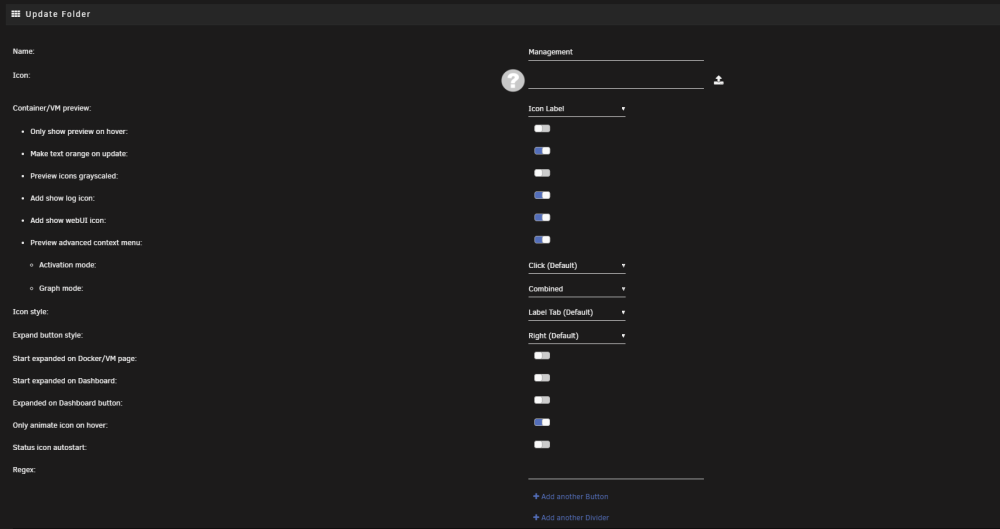This screenshot has height=529, width=1000.
Task: Open Activation mode Click (Default) dropdown
Action: coord(577,265)
